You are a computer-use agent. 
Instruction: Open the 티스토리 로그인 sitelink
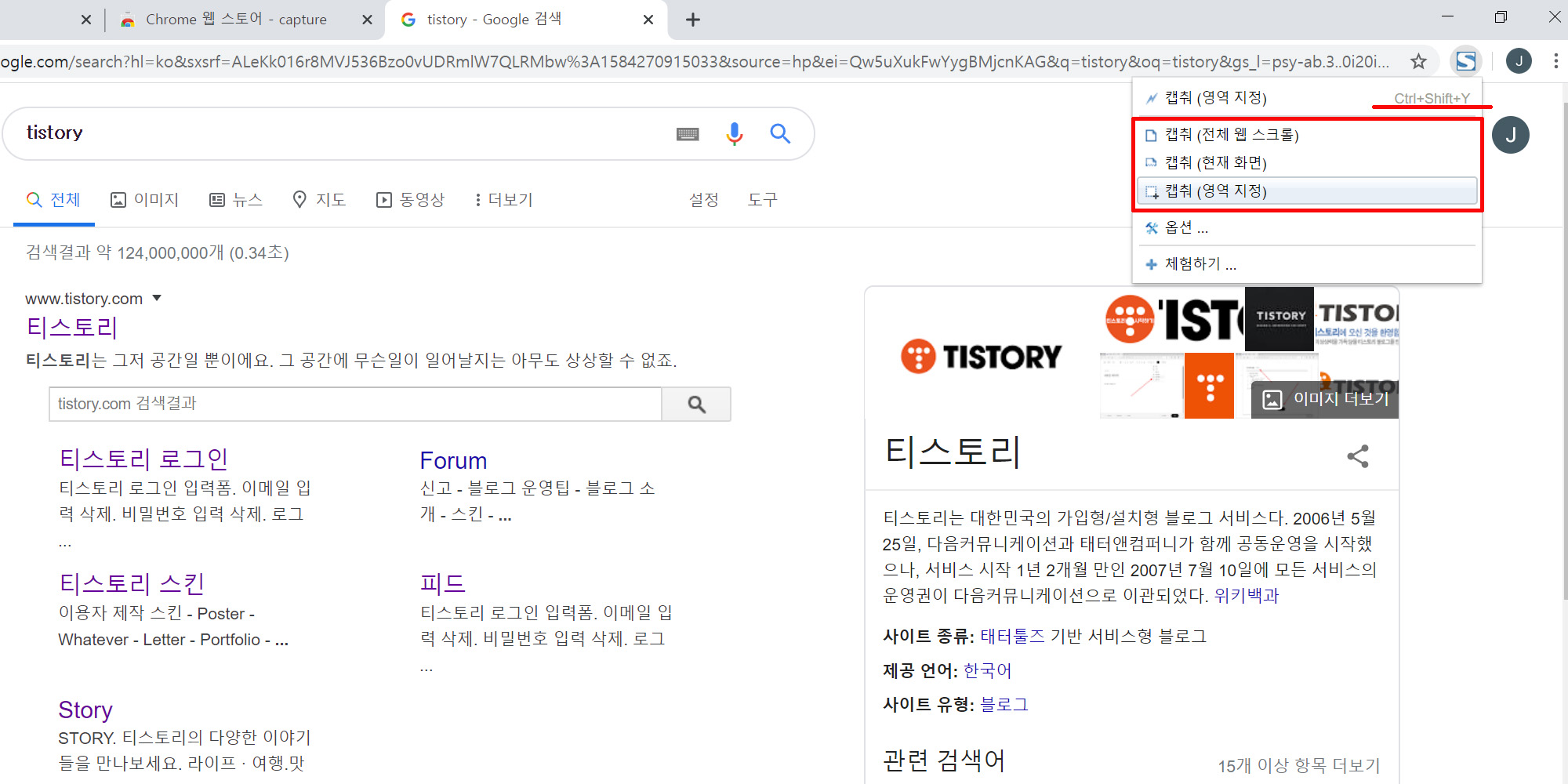143,459
